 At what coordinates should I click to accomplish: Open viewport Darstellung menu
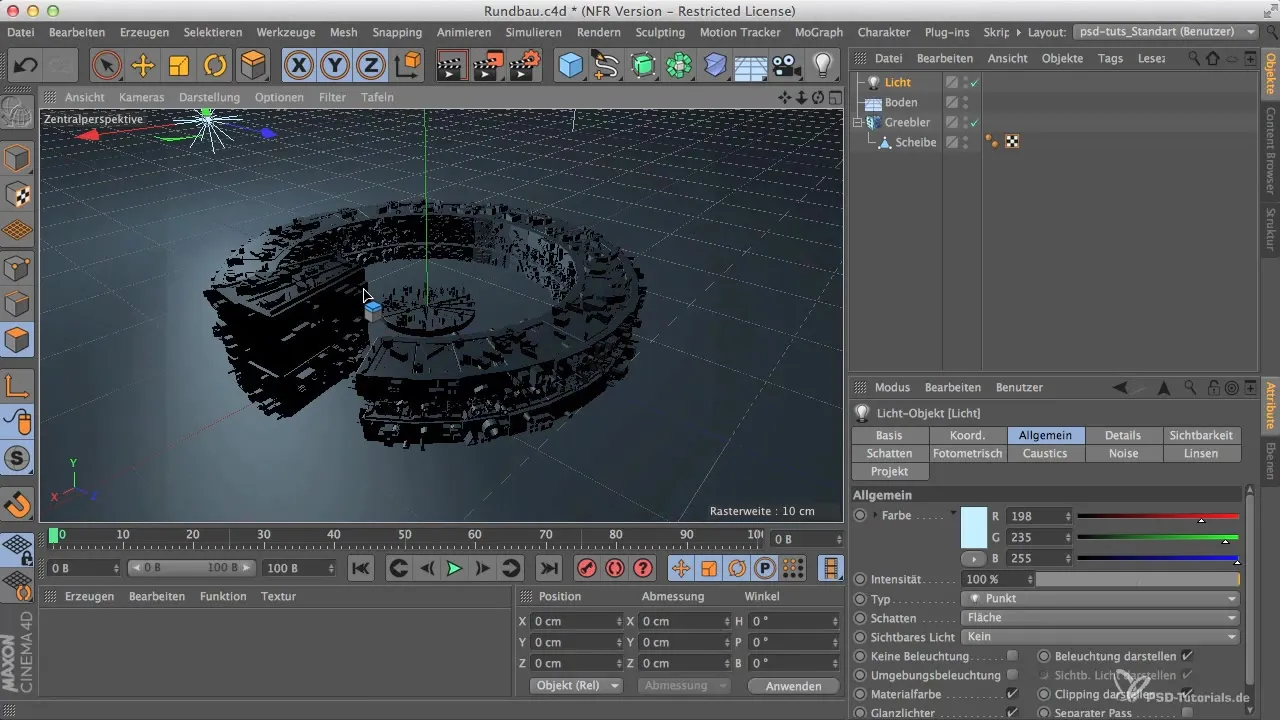[209, 97]
